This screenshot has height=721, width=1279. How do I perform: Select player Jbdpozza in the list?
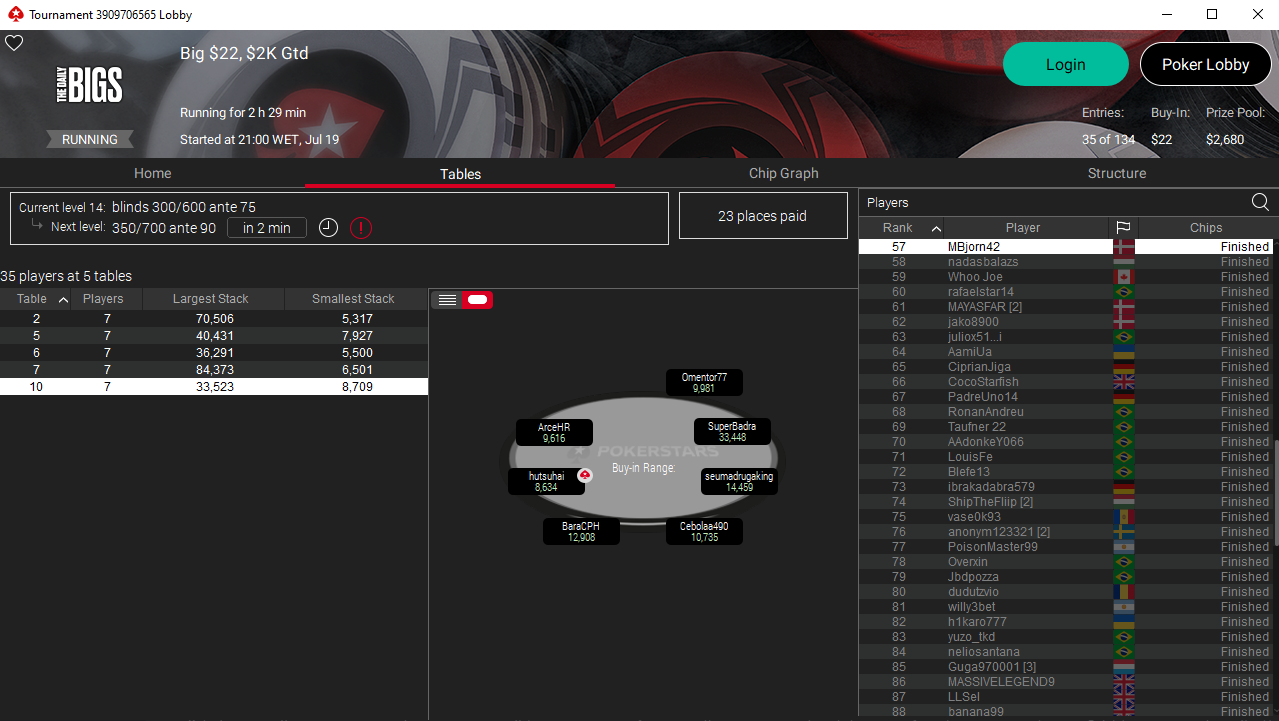1065,577
